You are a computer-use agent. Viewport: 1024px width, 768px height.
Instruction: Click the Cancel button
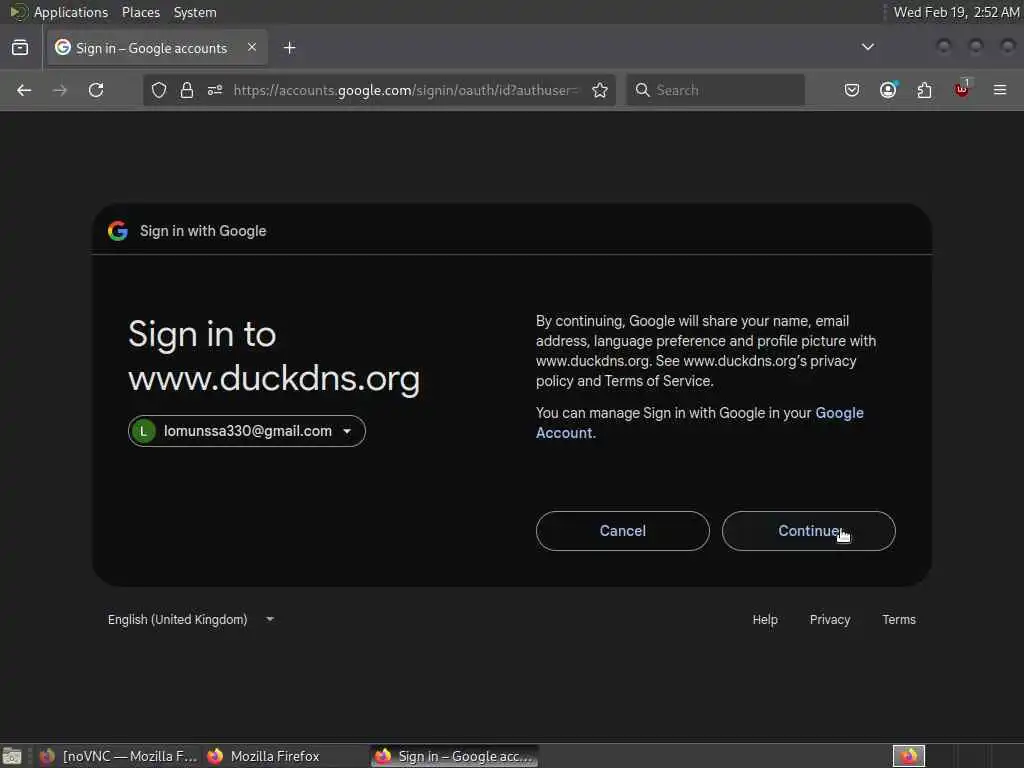[622, 531]
